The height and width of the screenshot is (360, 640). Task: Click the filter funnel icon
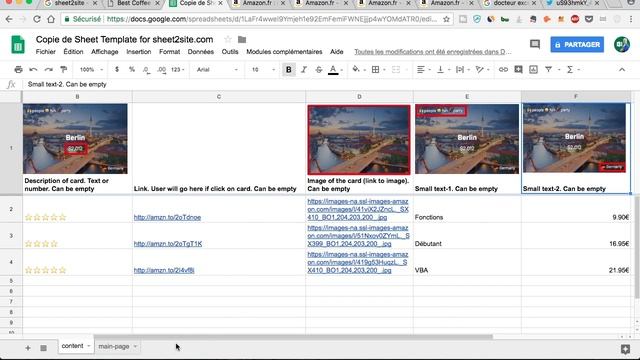[x=549, y=70]
